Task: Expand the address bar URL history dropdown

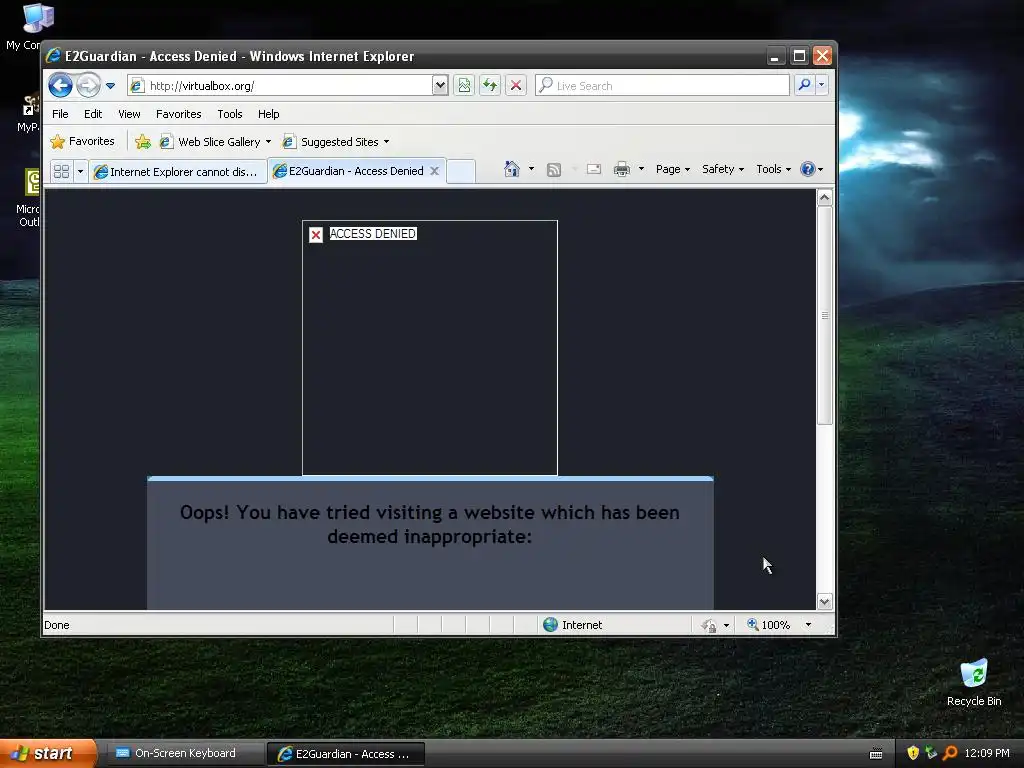Action: (x=440, y=86)
